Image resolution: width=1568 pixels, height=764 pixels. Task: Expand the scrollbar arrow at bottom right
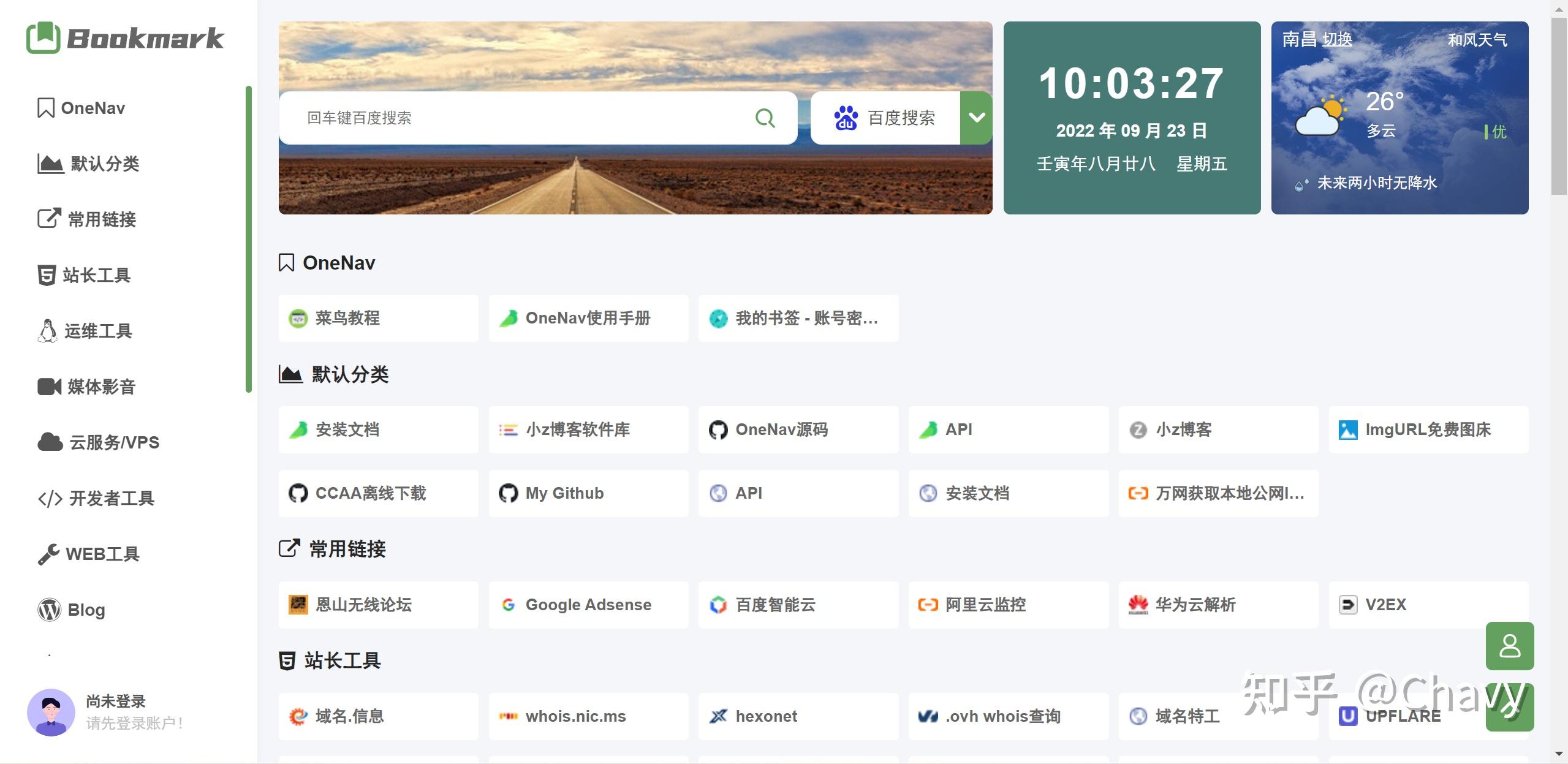1558,755
